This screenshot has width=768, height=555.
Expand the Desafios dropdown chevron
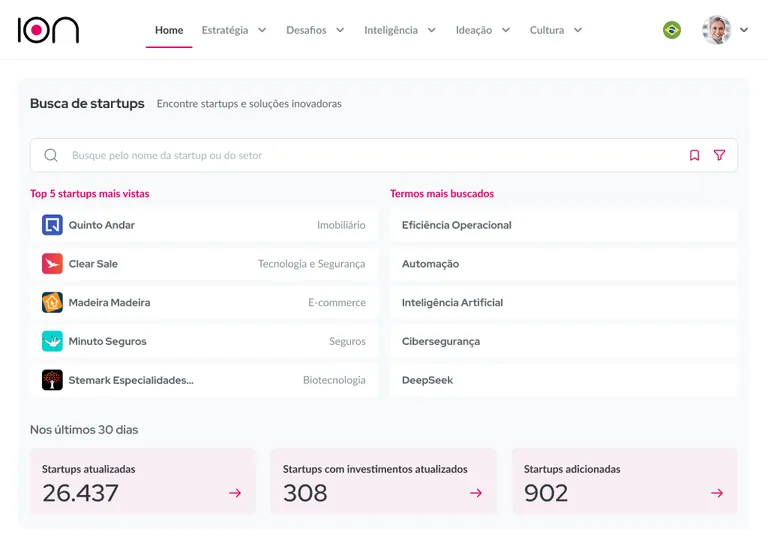point(340,30)
